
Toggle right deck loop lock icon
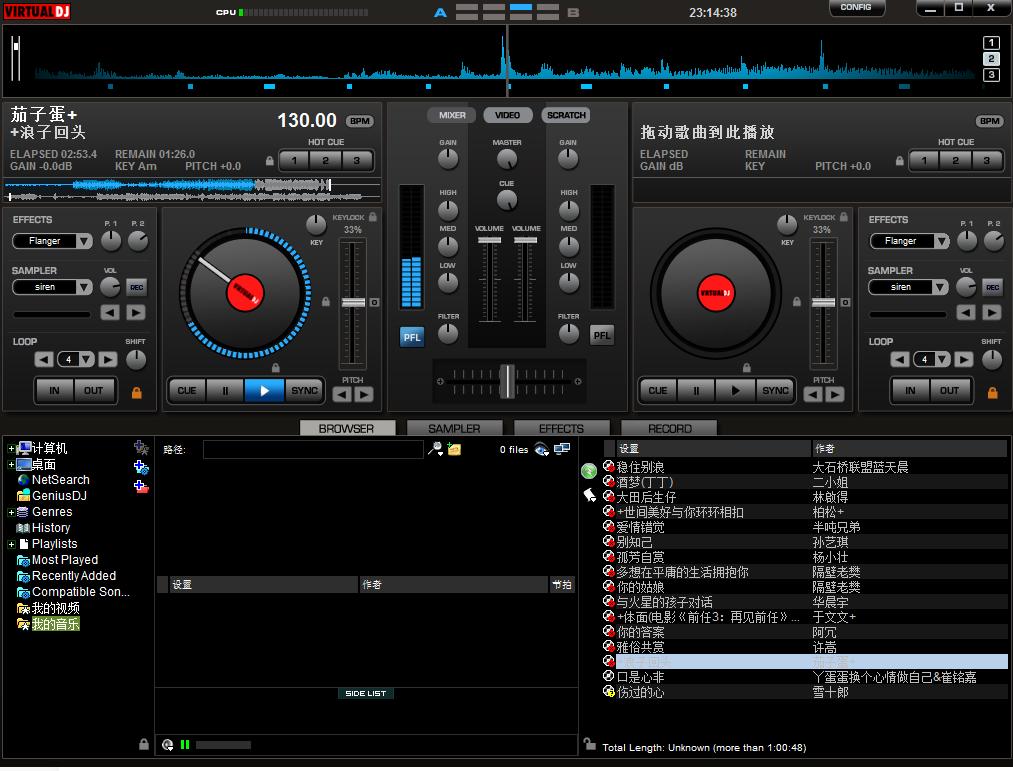click(x=992, y=393)
